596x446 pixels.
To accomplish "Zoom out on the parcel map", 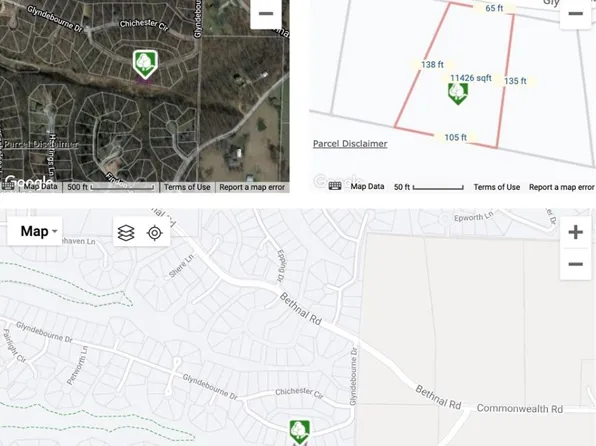I will [575, 14].
